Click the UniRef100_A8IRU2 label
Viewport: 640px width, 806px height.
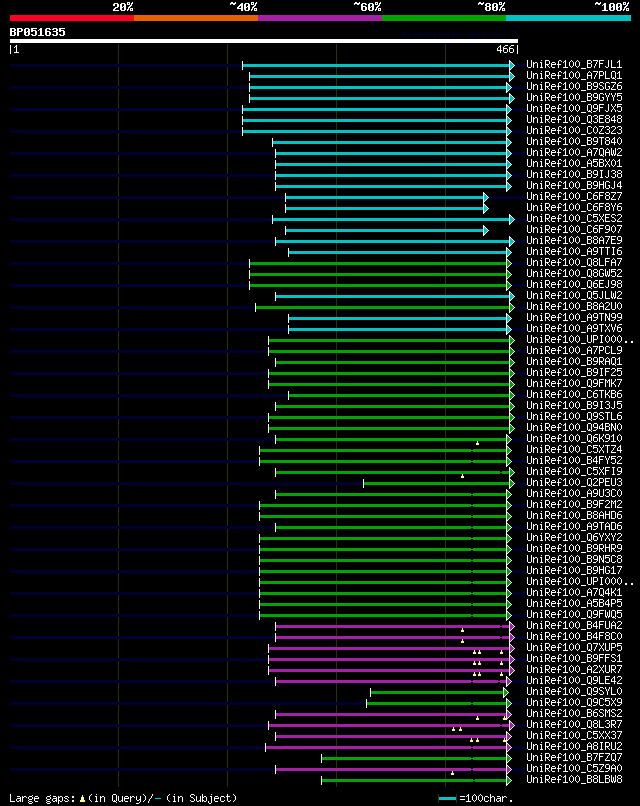[574, 747]
